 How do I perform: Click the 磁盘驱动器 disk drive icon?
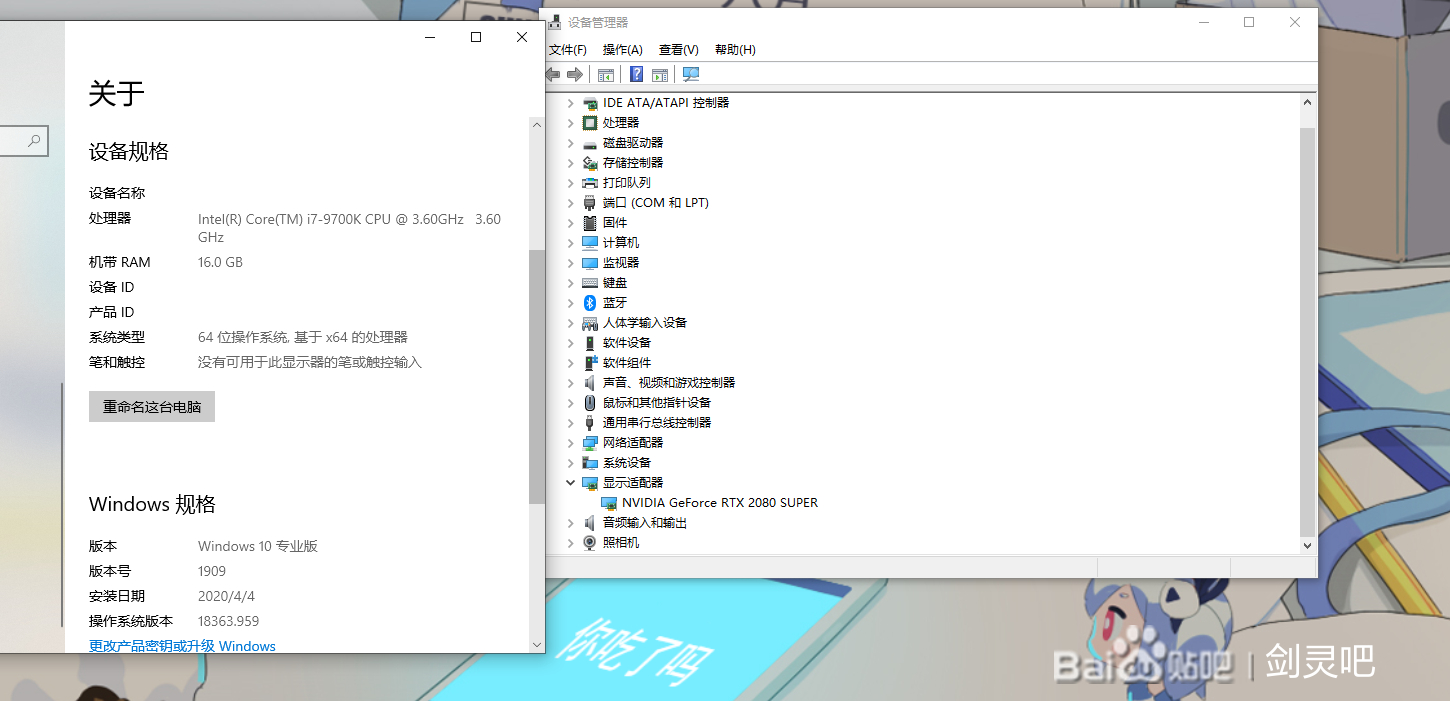pyautogui.click(x=590, y=143)
